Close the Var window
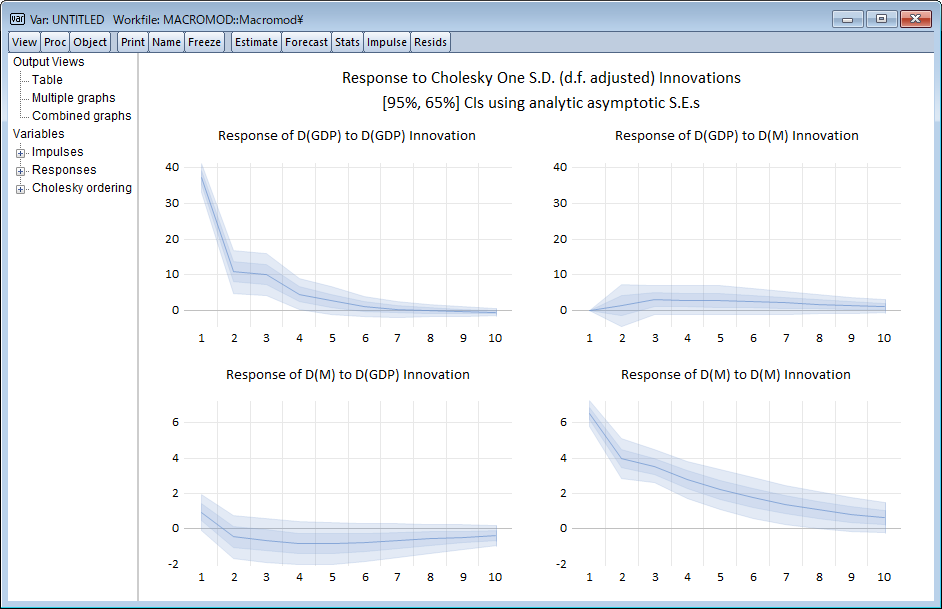The image size is (942, 609). point(916,19)
